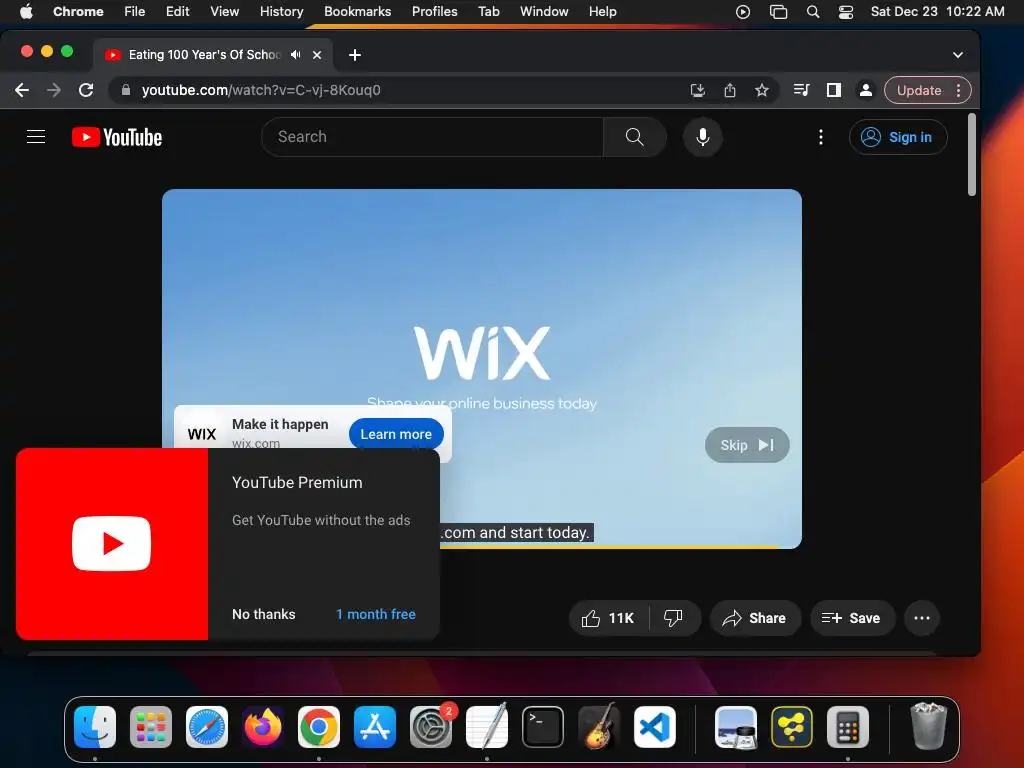Screen dimensions: 1024x768
Task: Launch Visual Studio Code from Dock
Action: coord(654,727)
